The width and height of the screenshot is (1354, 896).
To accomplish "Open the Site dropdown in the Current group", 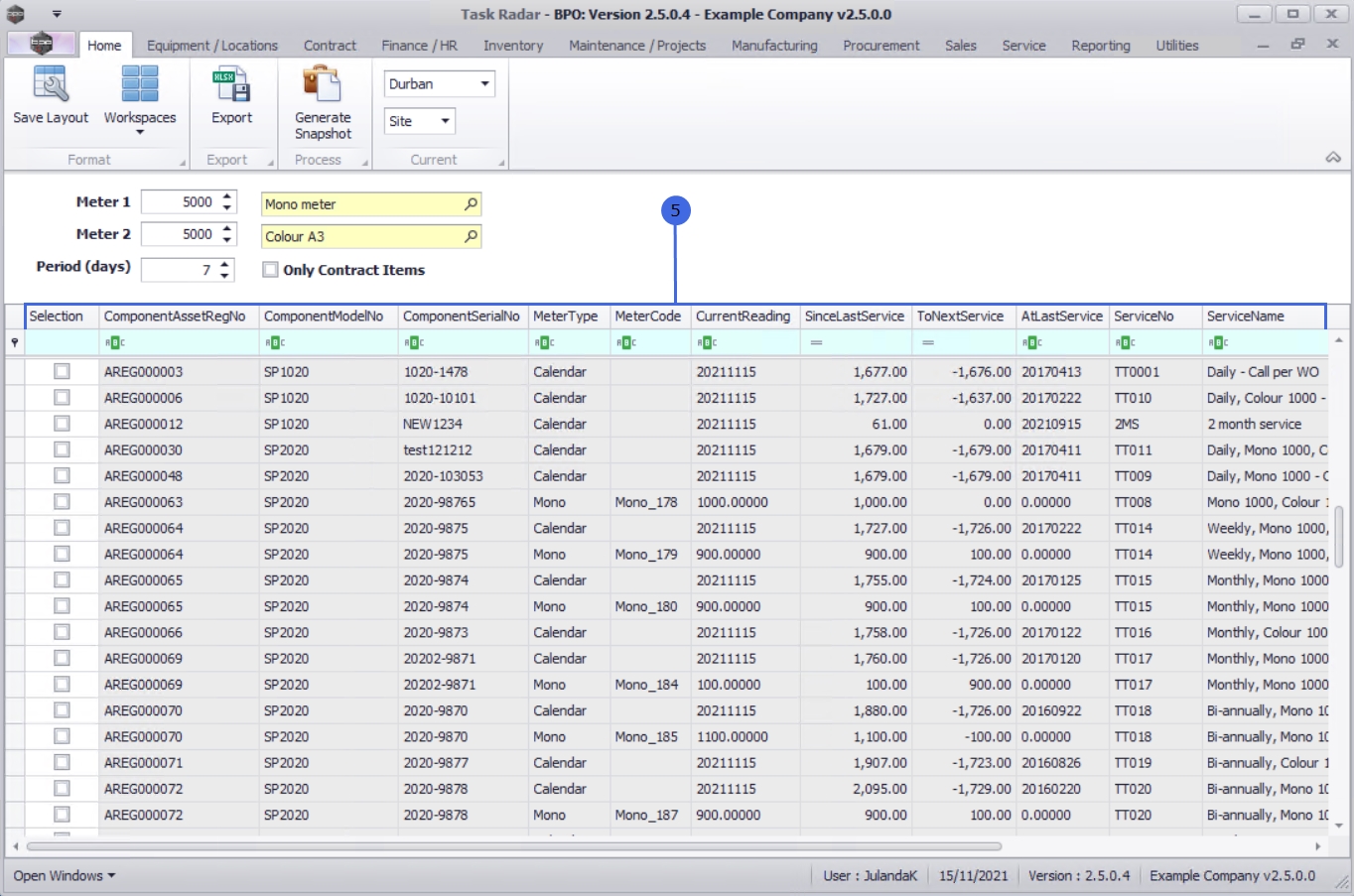I will tap(445, 121).
